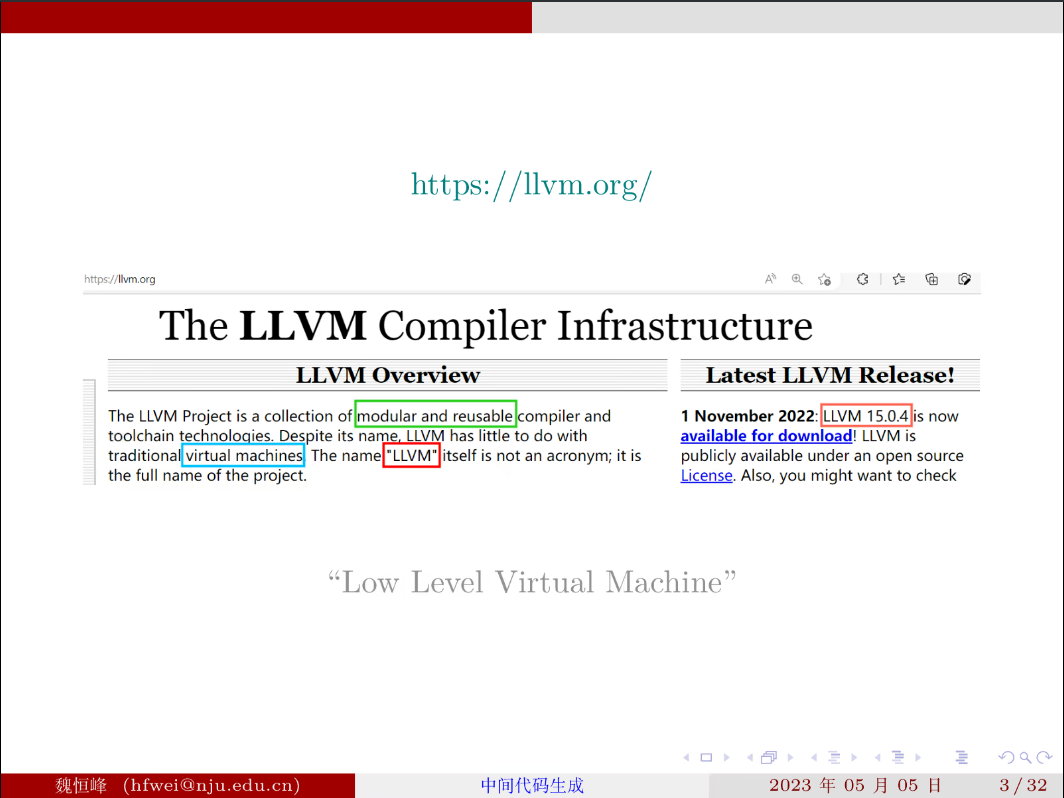The height and width of the screenshot is (798, 1064).
Task: Open the teal https://llvm.org/ heading link
Action: [x=531, y=185]
